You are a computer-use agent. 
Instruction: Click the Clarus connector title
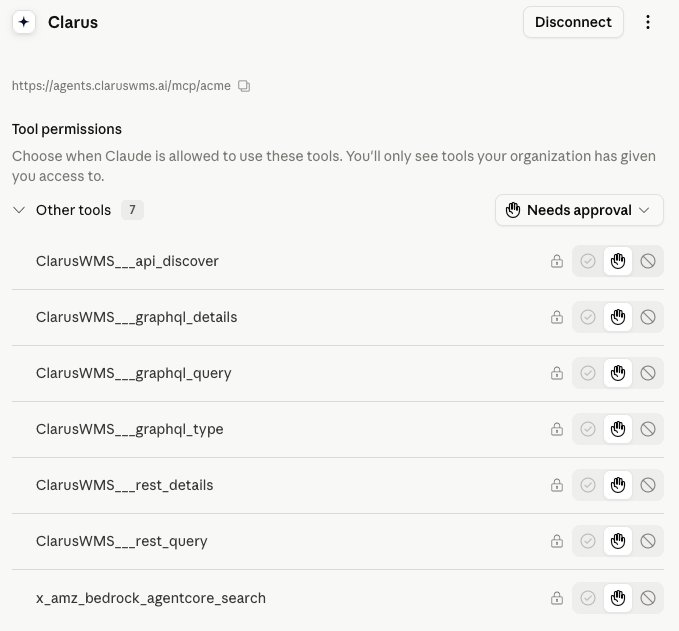pos(73,22)
